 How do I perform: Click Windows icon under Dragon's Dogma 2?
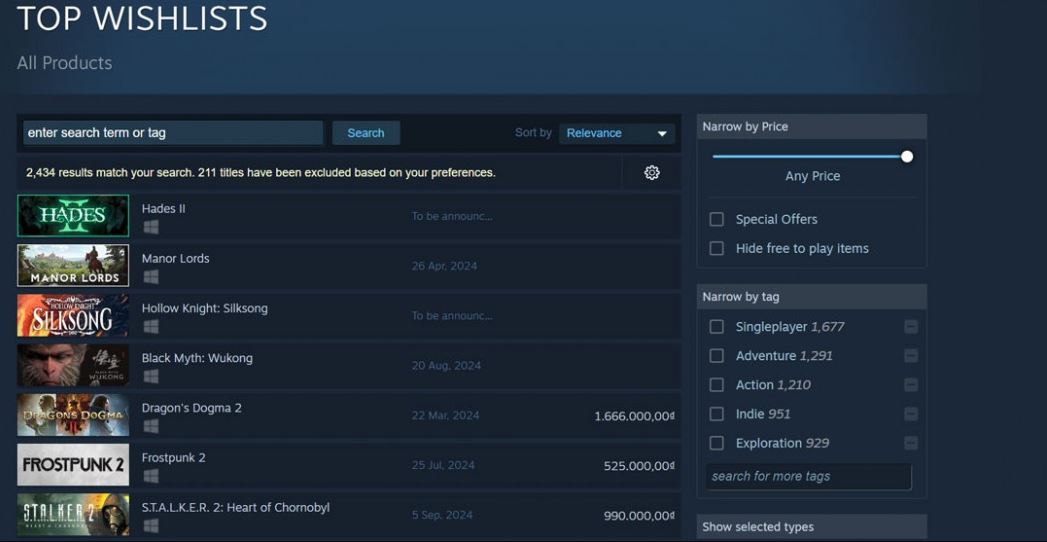pos(151,427)
